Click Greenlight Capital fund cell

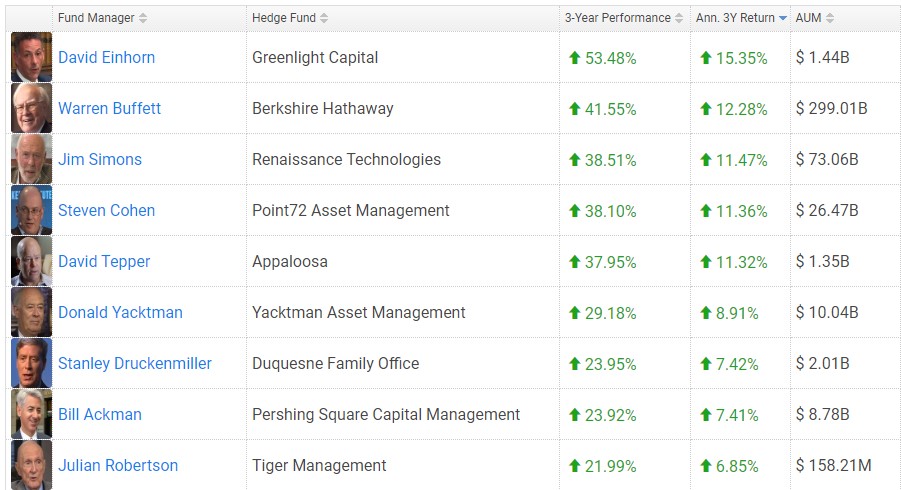pyautogui.click(x=315, y=58)
